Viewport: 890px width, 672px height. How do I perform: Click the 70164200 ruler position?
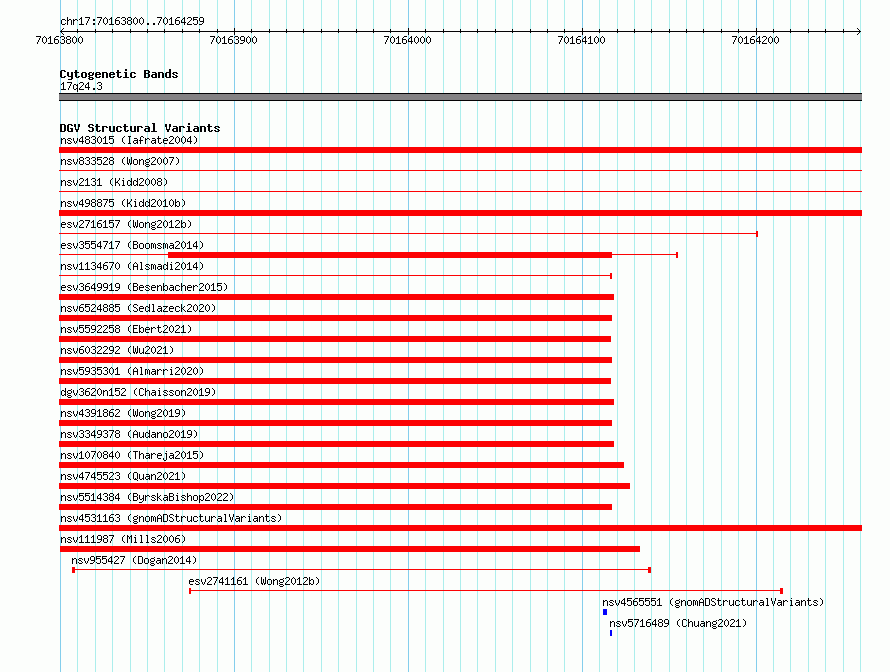click(x=755, y=40)
